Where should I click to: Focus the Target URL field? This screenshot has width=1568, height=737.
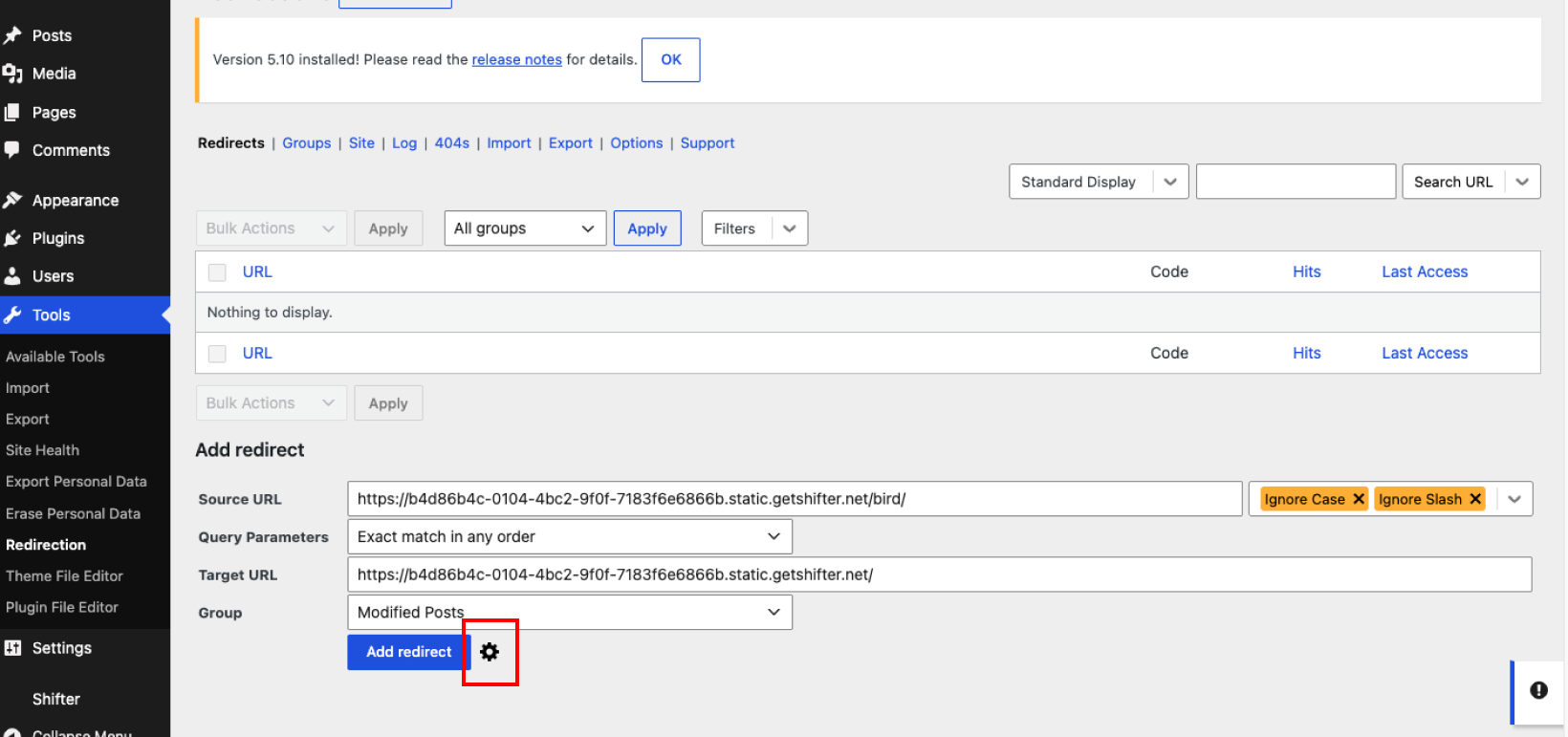[x=940, y=574]
